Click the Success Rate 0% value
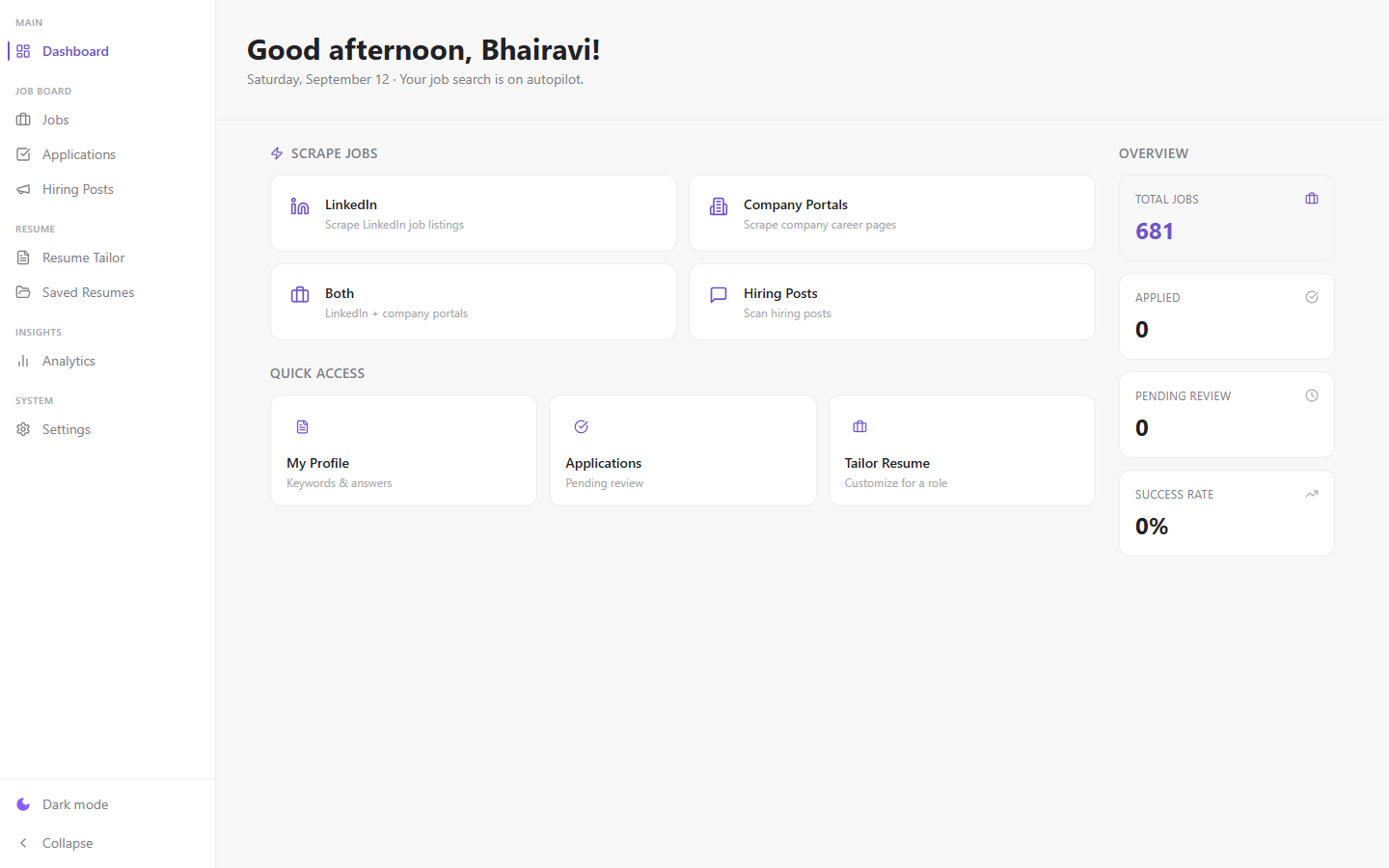The width and height of the screenshot is (1389, 868). point(1152,527)
